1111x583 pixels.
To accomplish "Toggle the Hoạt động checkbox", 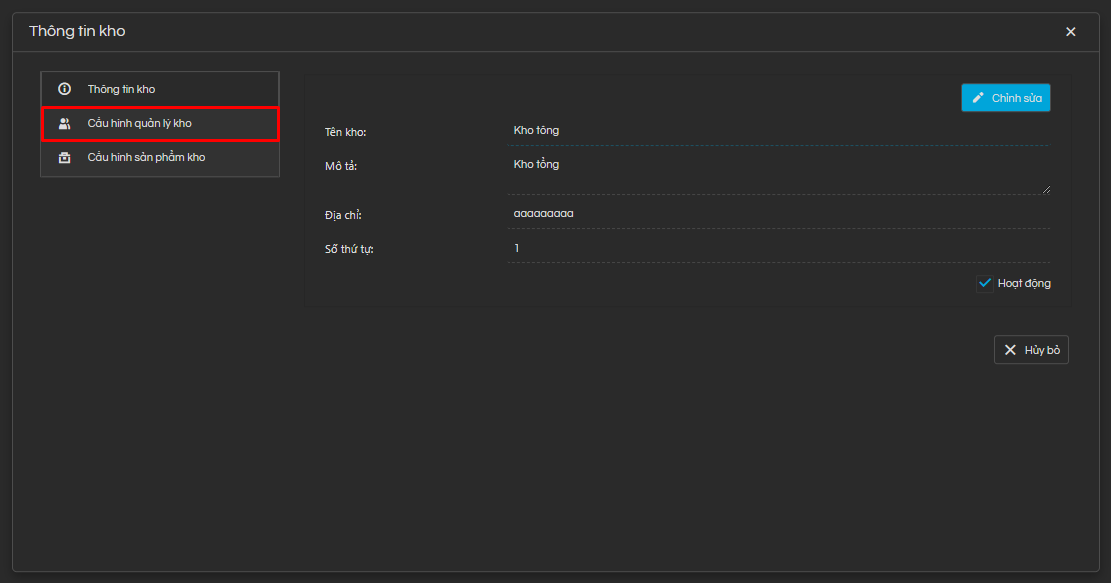I will 984,283.
